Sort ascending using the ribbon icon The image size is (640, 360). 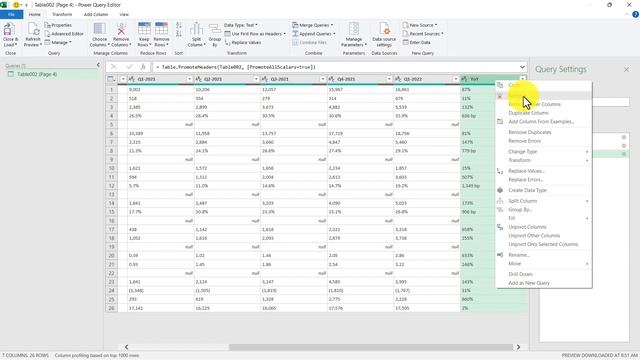[179, 25]
